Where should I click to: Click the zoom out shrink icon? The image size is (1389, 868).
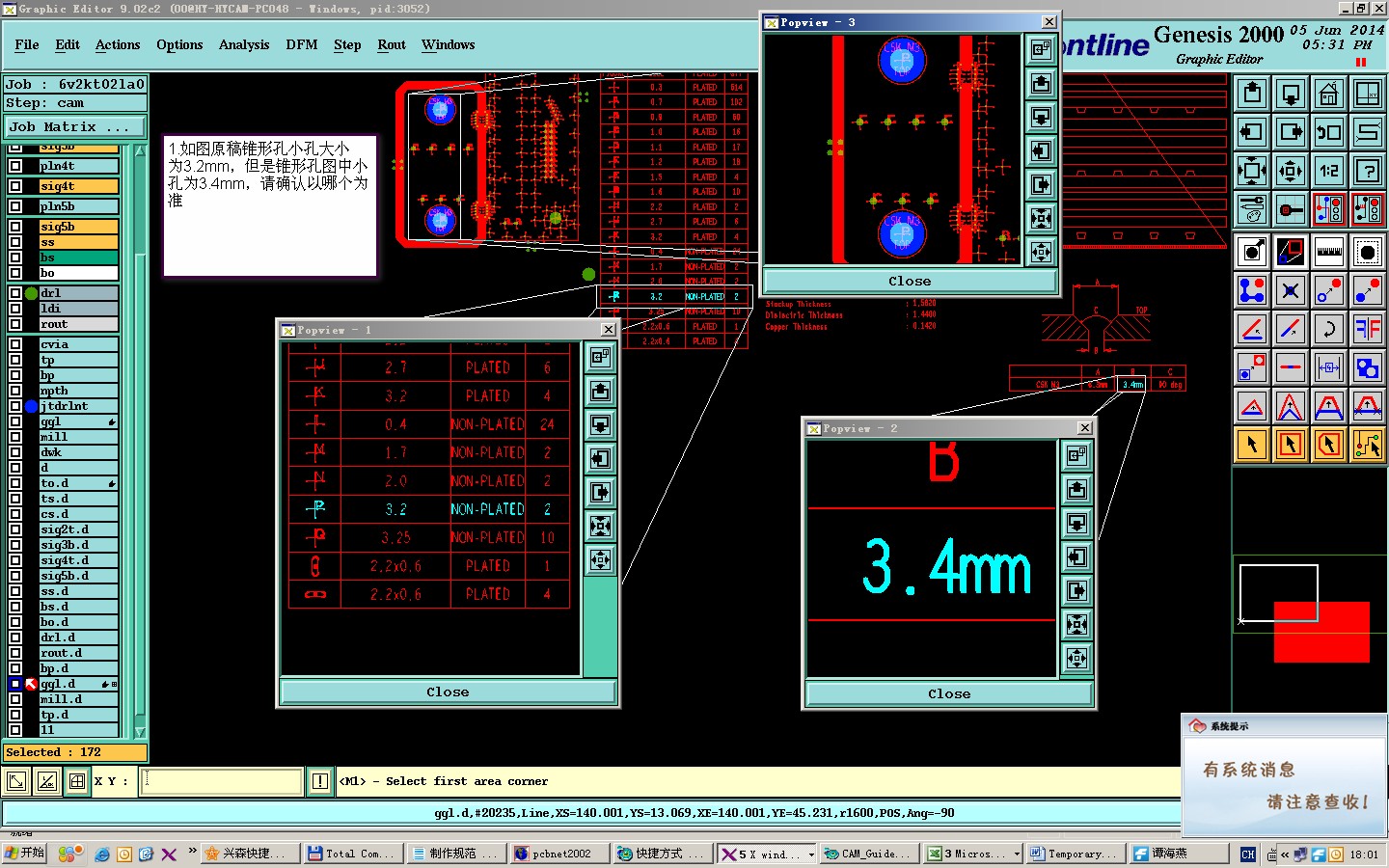pos(1291,171)
